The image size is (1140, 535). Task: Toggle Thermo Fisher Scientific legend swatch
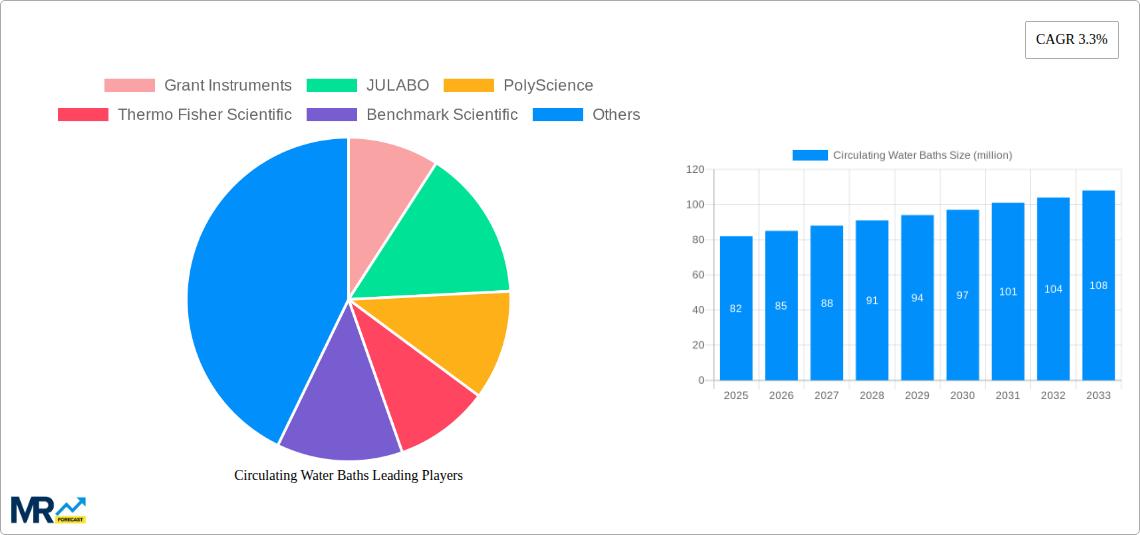pyautogui.click(x=83, y=115)
